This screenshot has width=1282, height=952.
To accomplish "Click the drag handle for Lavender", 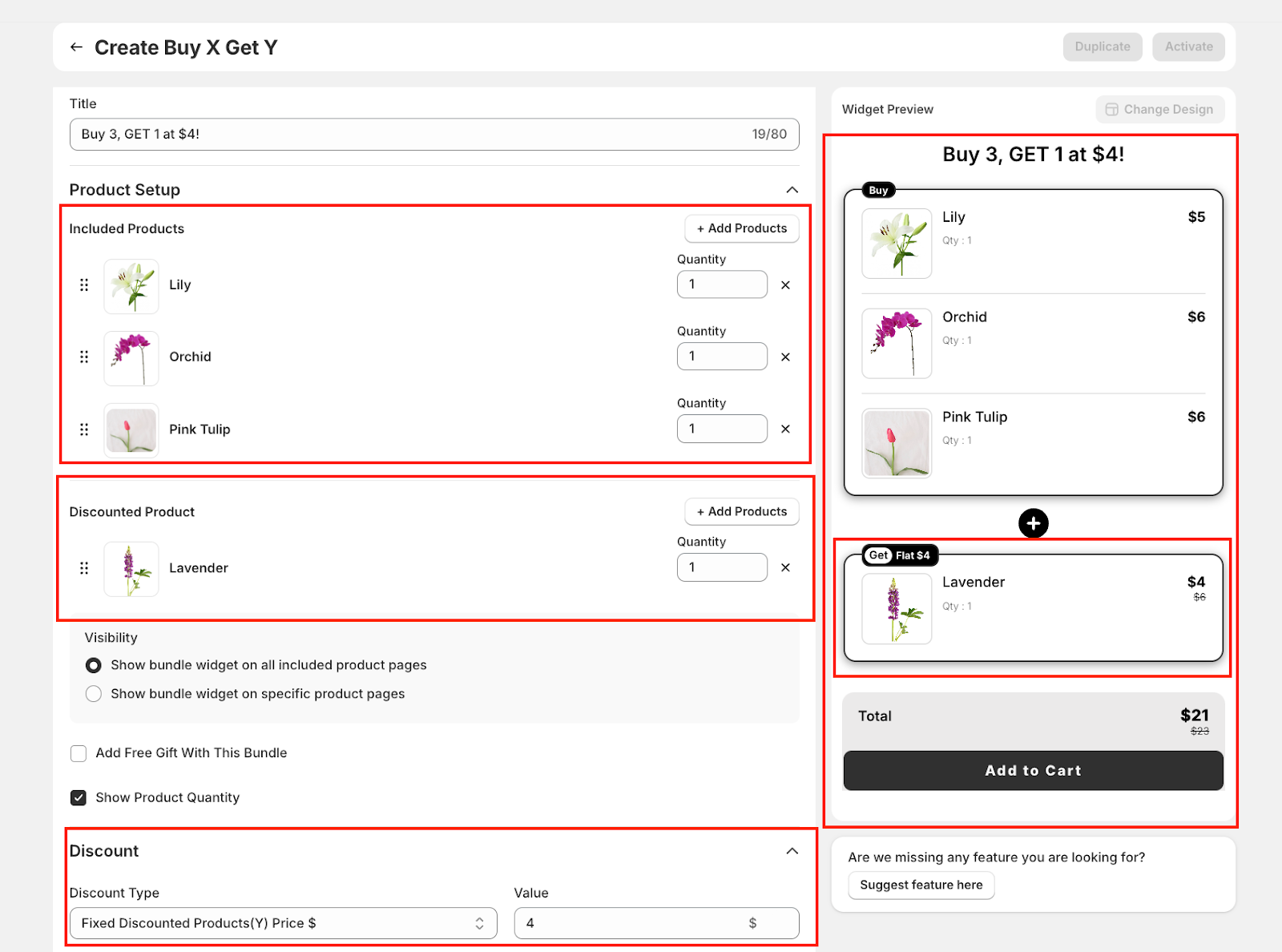I will click(84, 567).
